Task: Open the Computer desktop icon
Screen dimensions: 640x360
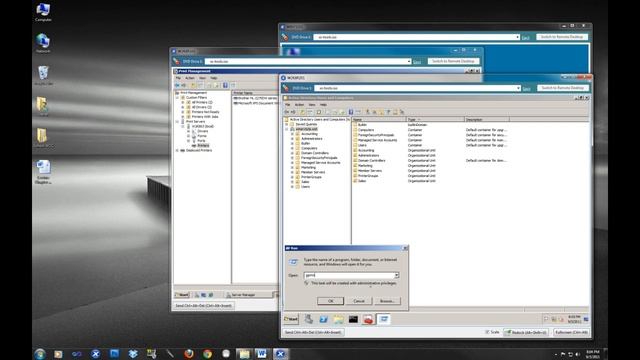Action: (x=43, y=12)
